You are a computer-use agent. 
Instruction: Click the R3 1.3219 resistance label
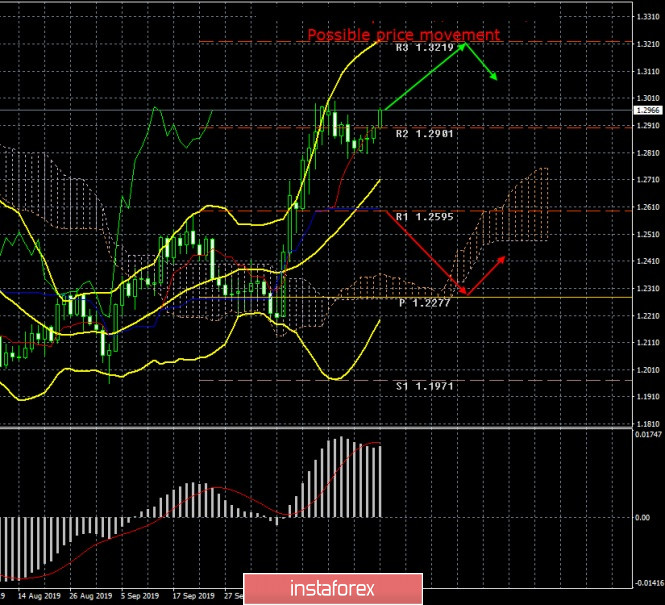(425, 47)
